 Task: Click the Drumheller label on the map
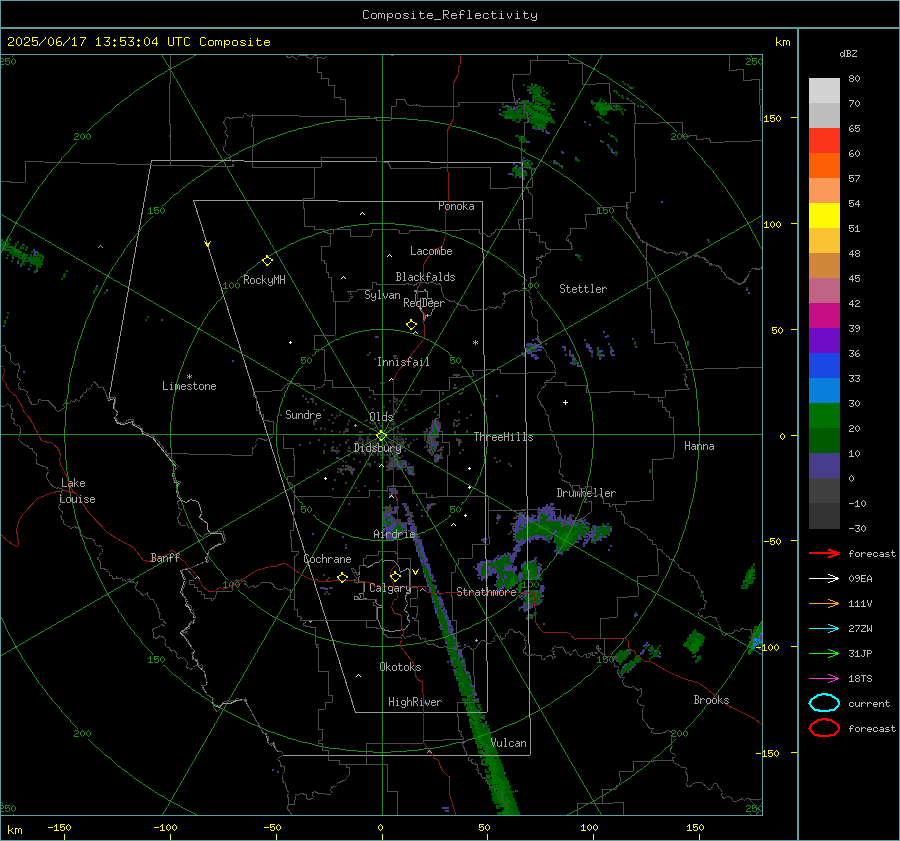pyautogui.click(x=586, y=493)
